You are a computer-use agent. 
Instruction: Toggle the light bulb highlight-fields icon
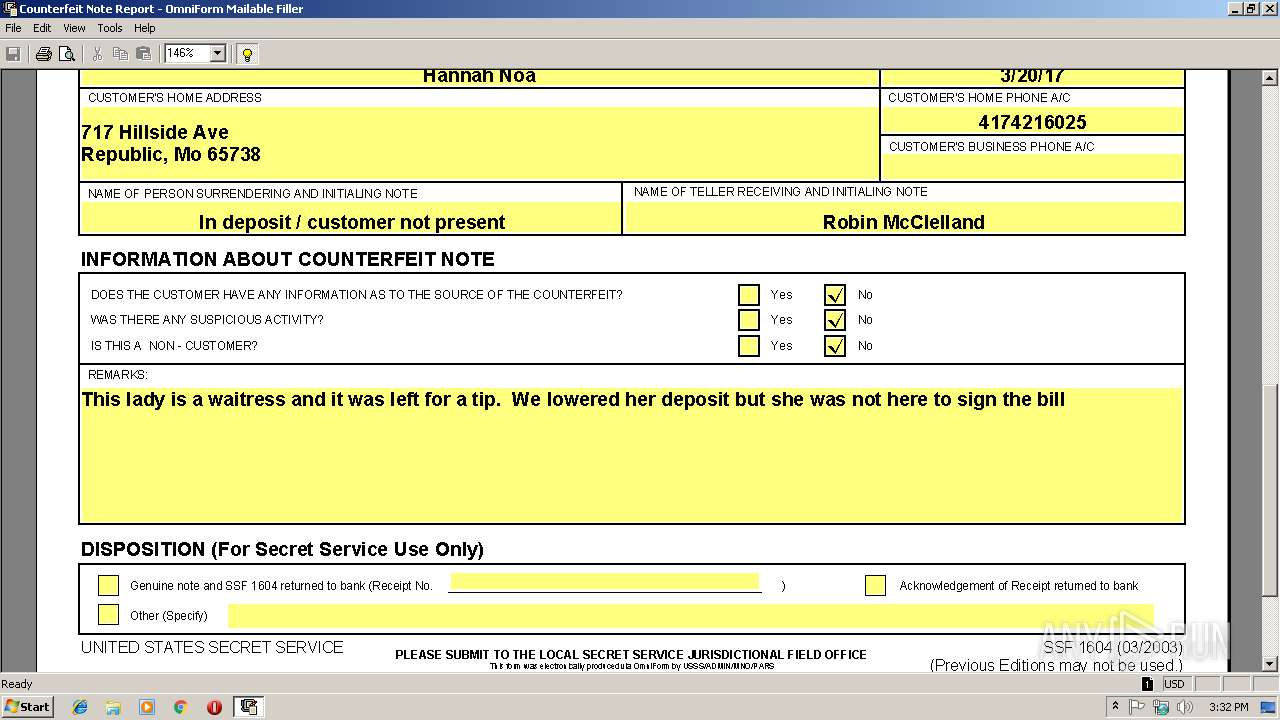(247, 54)
